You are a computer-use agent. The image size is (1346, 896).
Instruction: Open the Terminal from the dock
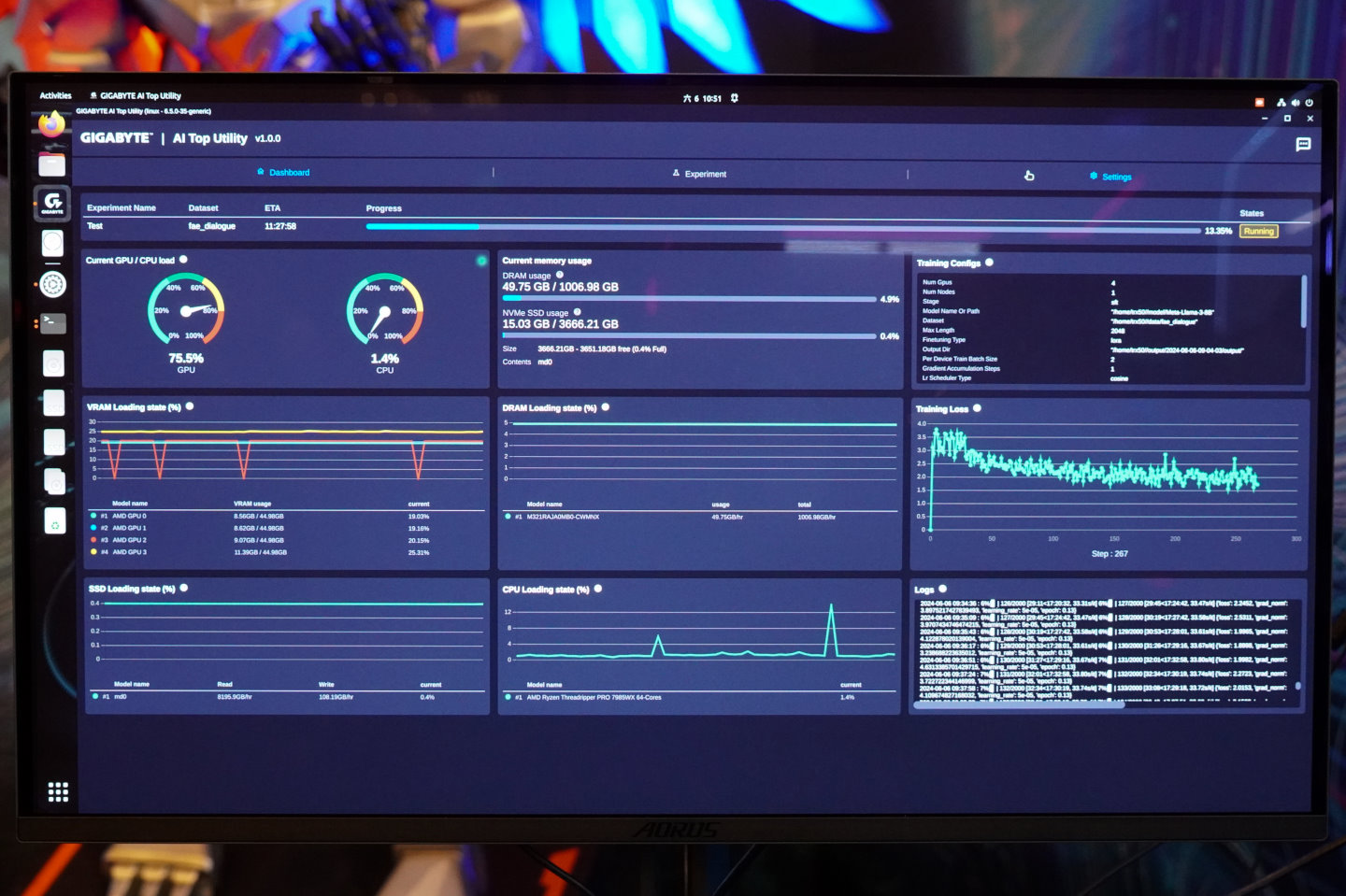pos(53,323)
